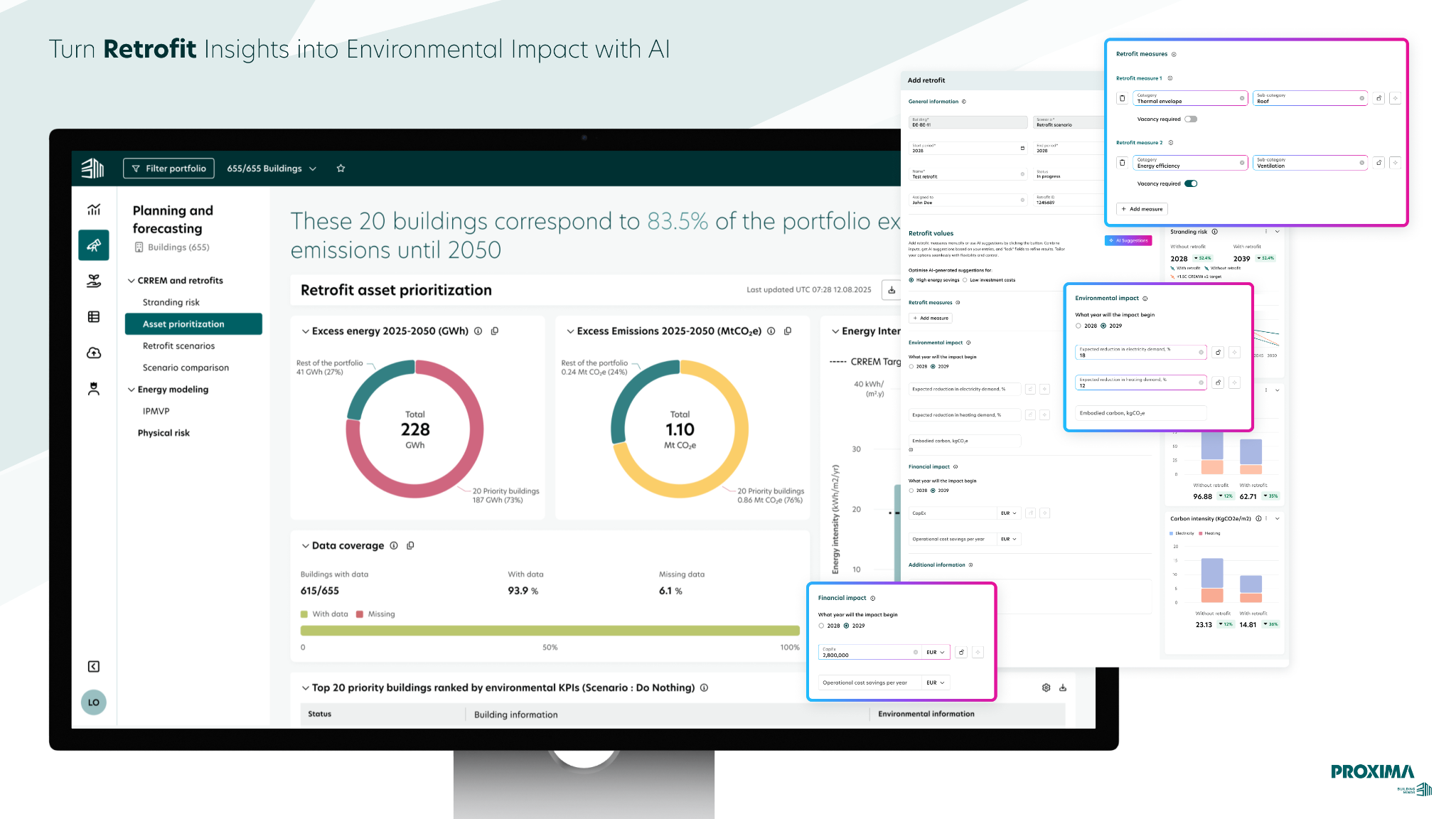1456x819 pixels.
Task: Open the table settings gear icon
Action: (1046, 687)
